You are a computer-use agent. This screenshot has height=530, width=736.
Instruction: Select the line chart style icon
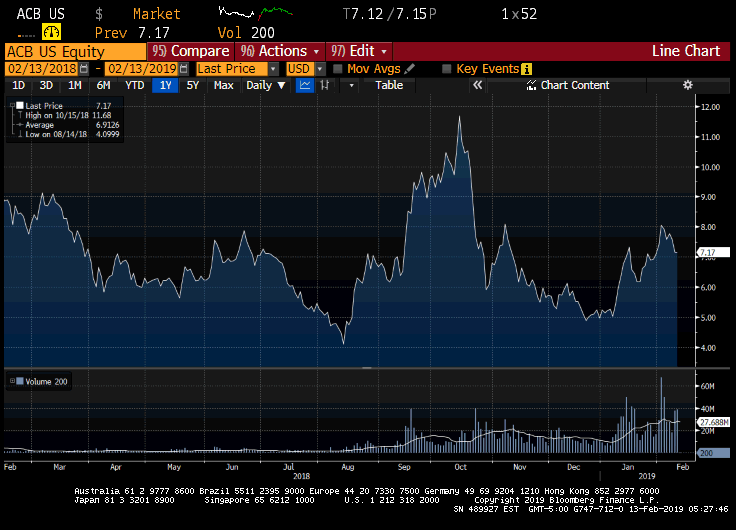[305, 85]
